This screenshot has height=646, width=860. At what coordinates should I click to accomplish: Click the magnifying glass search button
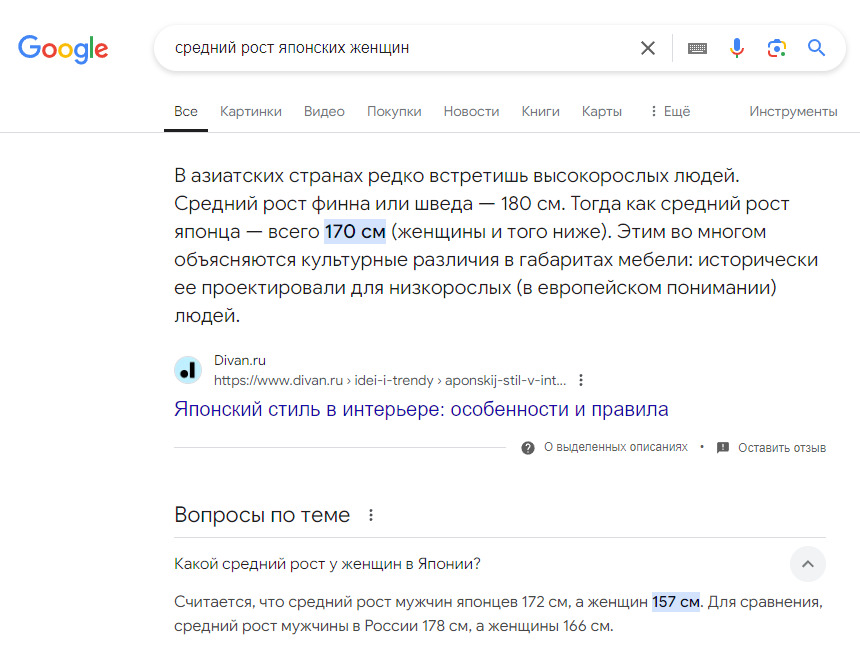817,48
